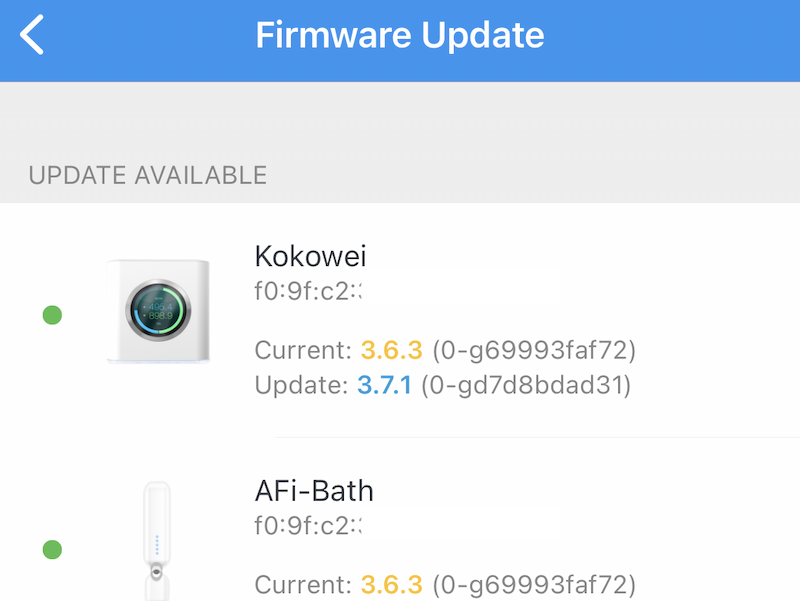800x601 pixels.
Task: Tap Kokowei MAC address f0:9f:c2
Action: [308, 291]
